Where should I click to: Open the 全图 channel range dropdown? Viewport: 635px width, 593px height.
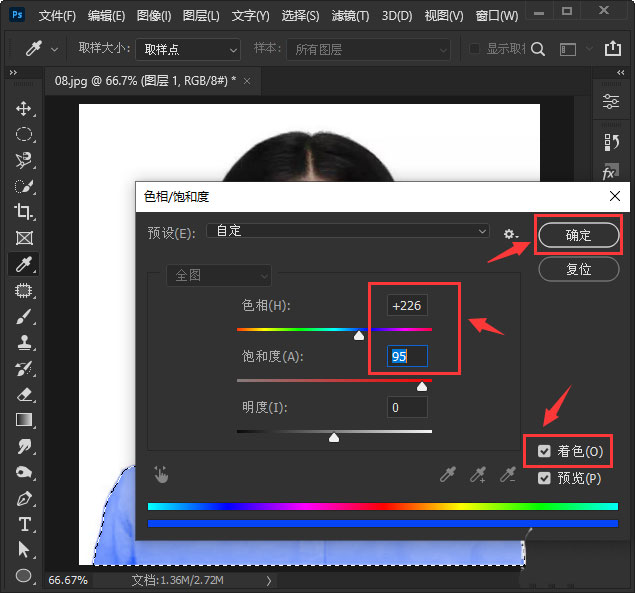(x=219, y=275)
